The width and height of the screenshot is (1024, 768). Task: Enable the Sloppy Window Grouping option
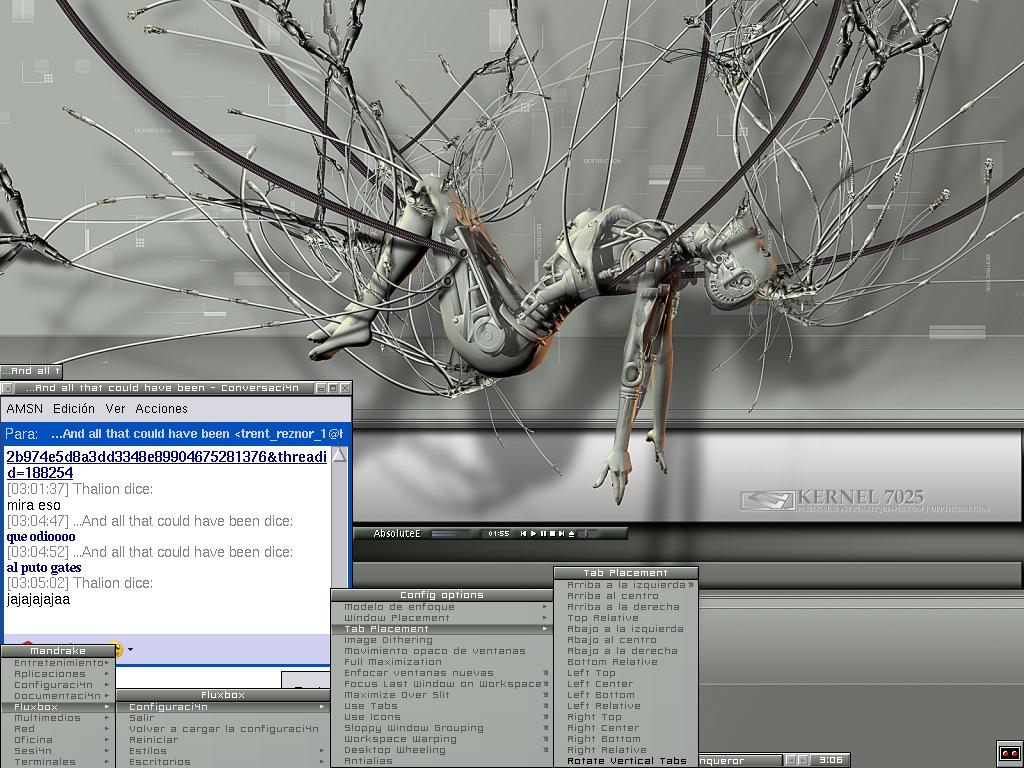coord(413,728)
